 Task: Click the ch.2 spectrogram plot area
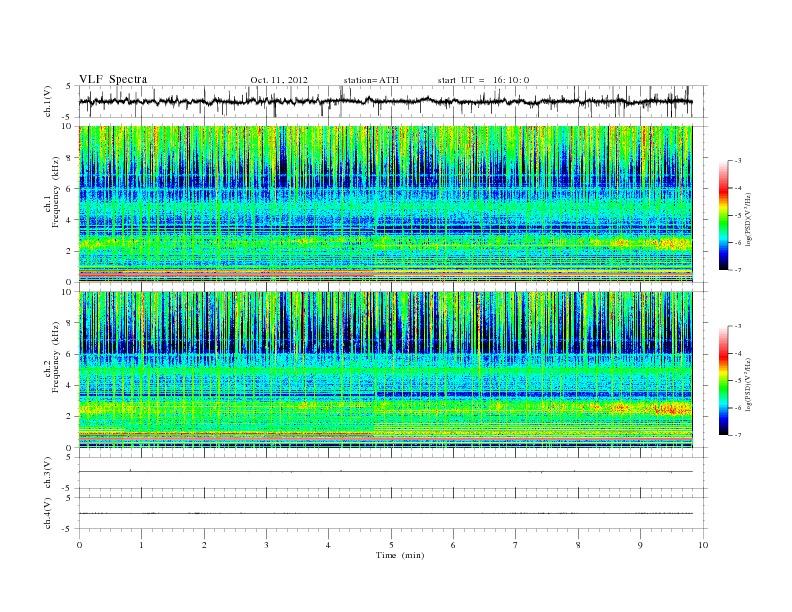[x=385, y=369]
